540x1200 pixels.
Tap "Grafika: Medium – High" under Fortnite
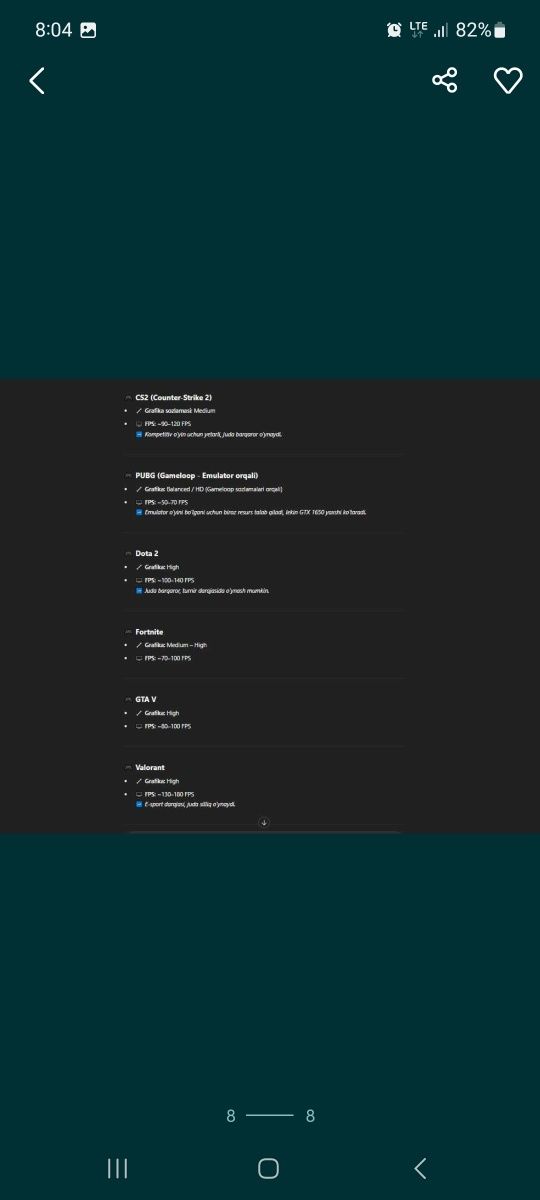[x=176, y=645]
